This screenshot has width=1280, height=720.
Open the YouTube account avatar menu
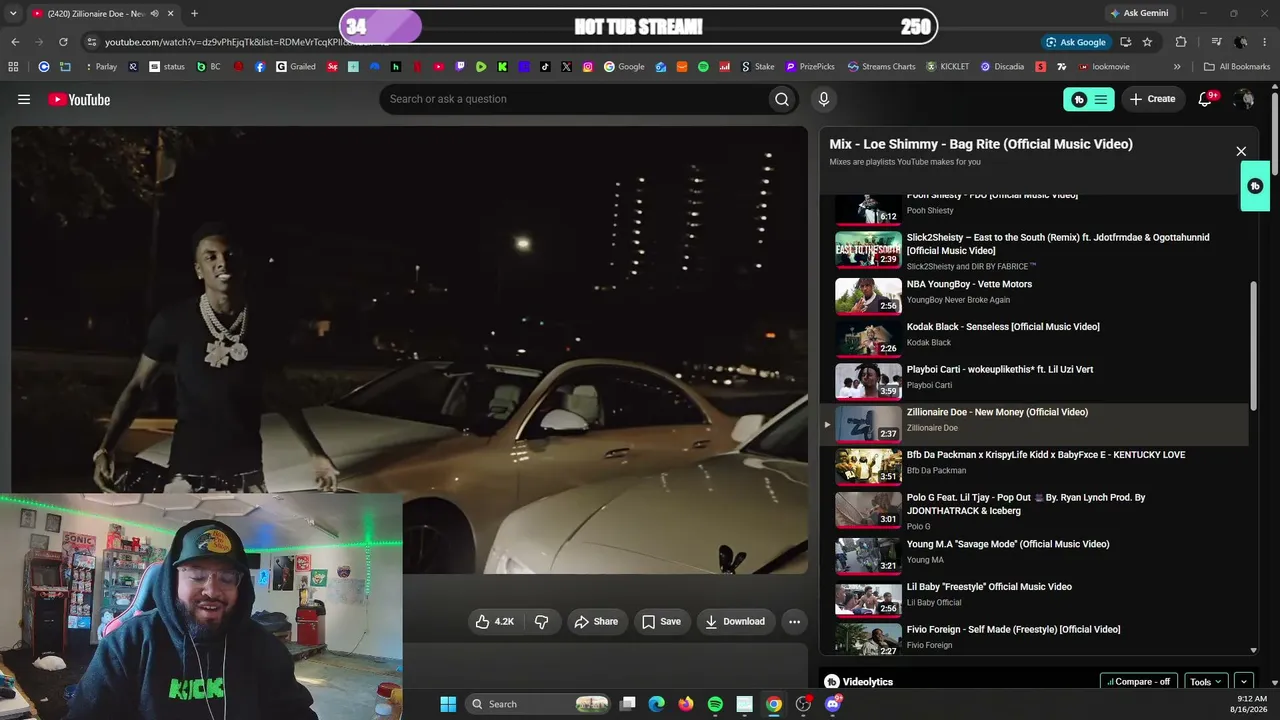point(1244,99)
